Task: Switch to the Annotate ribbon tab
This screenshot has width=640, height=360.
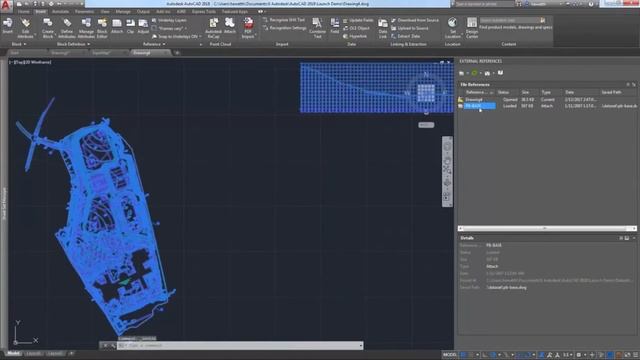Action: (x=60, y=12)
